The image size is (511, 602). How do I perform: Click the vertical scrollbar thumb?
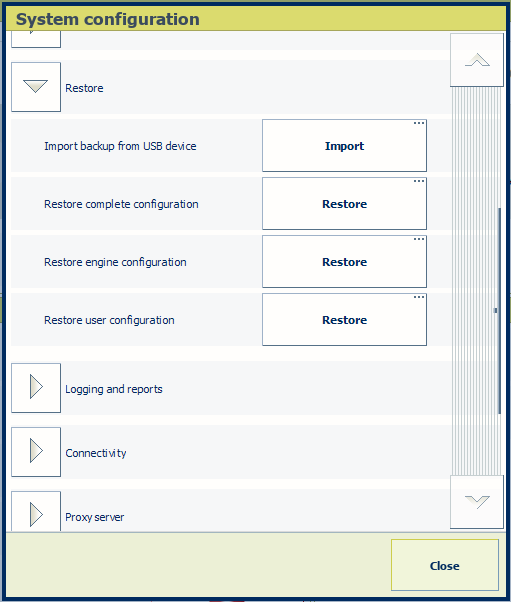click(x=499, y=311)
